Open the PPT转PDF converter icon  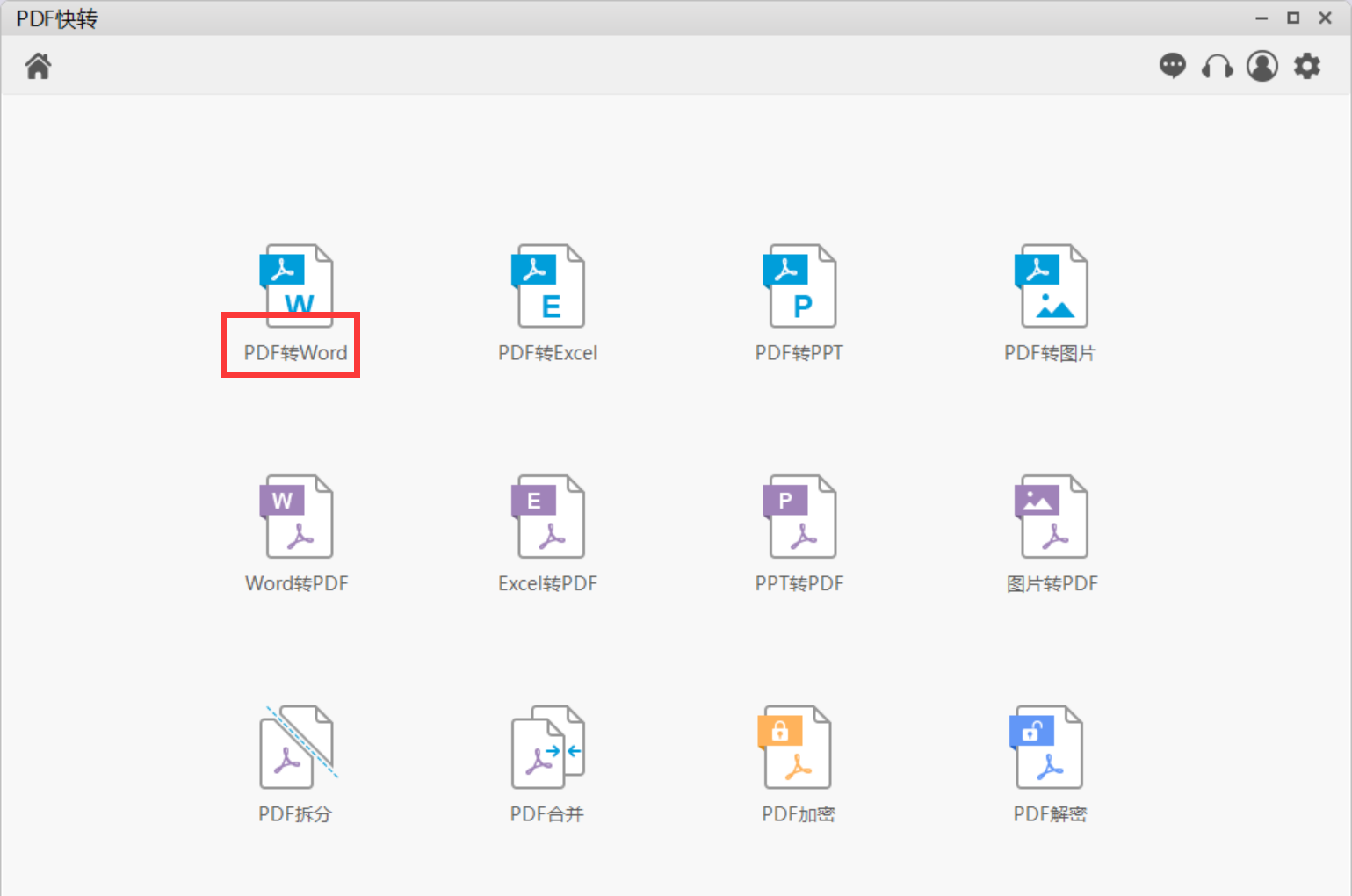[x=799, y=517]
